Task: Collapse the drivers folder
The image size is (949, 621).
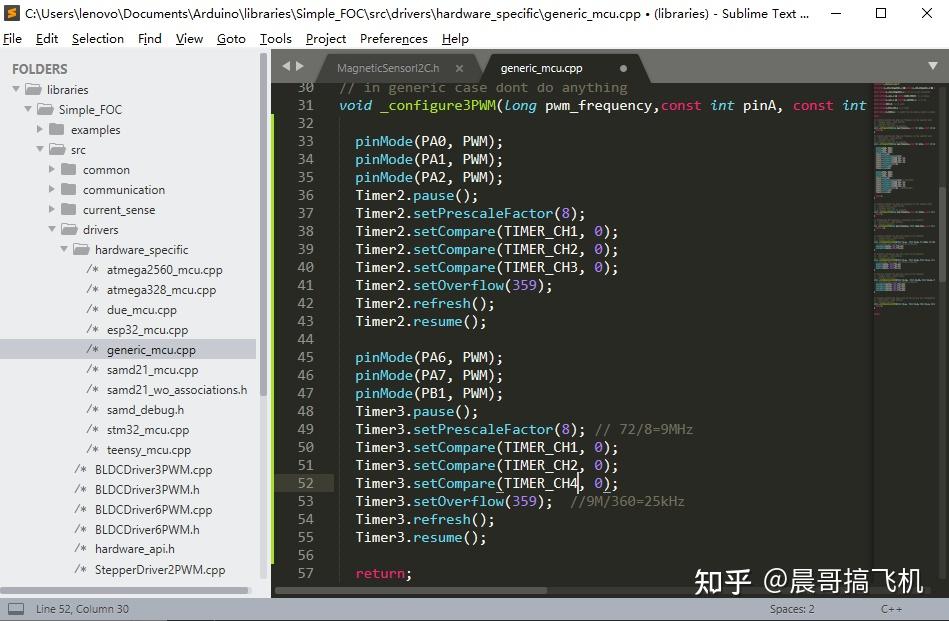Action: tap(53, 229)
